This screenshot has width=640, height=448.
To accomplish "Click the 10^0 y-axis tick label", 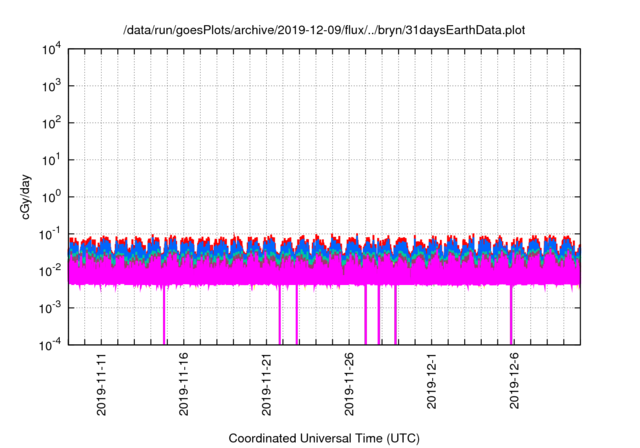I will (52, 197).
